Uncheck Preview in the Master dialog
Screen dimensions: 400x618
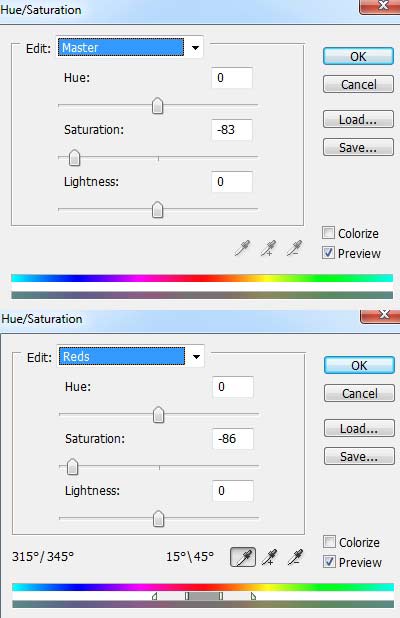(328, 253)
